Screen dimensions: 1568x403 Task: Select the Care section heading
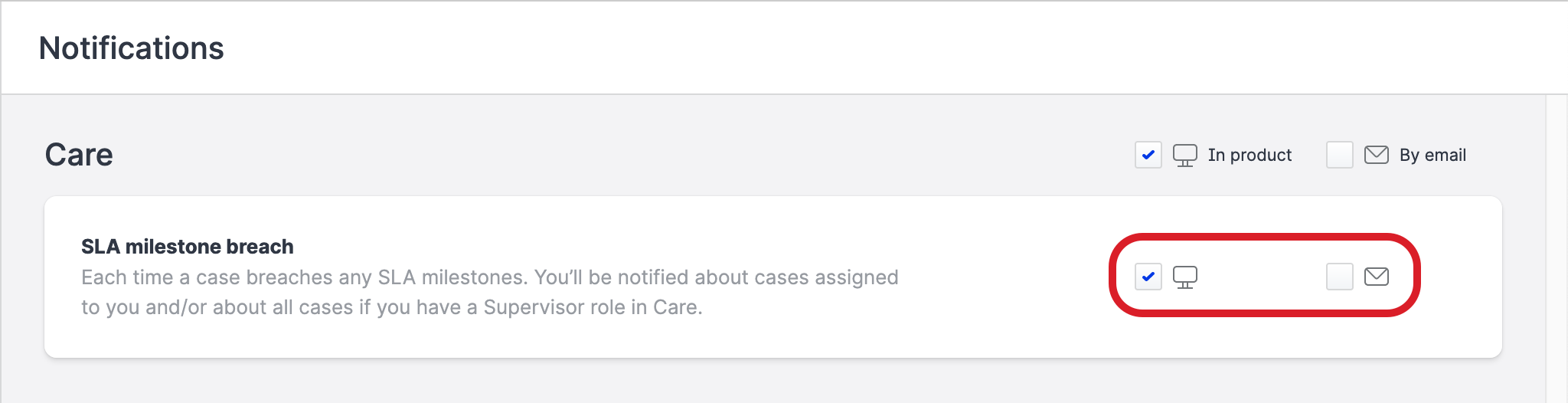pos(79,155)
